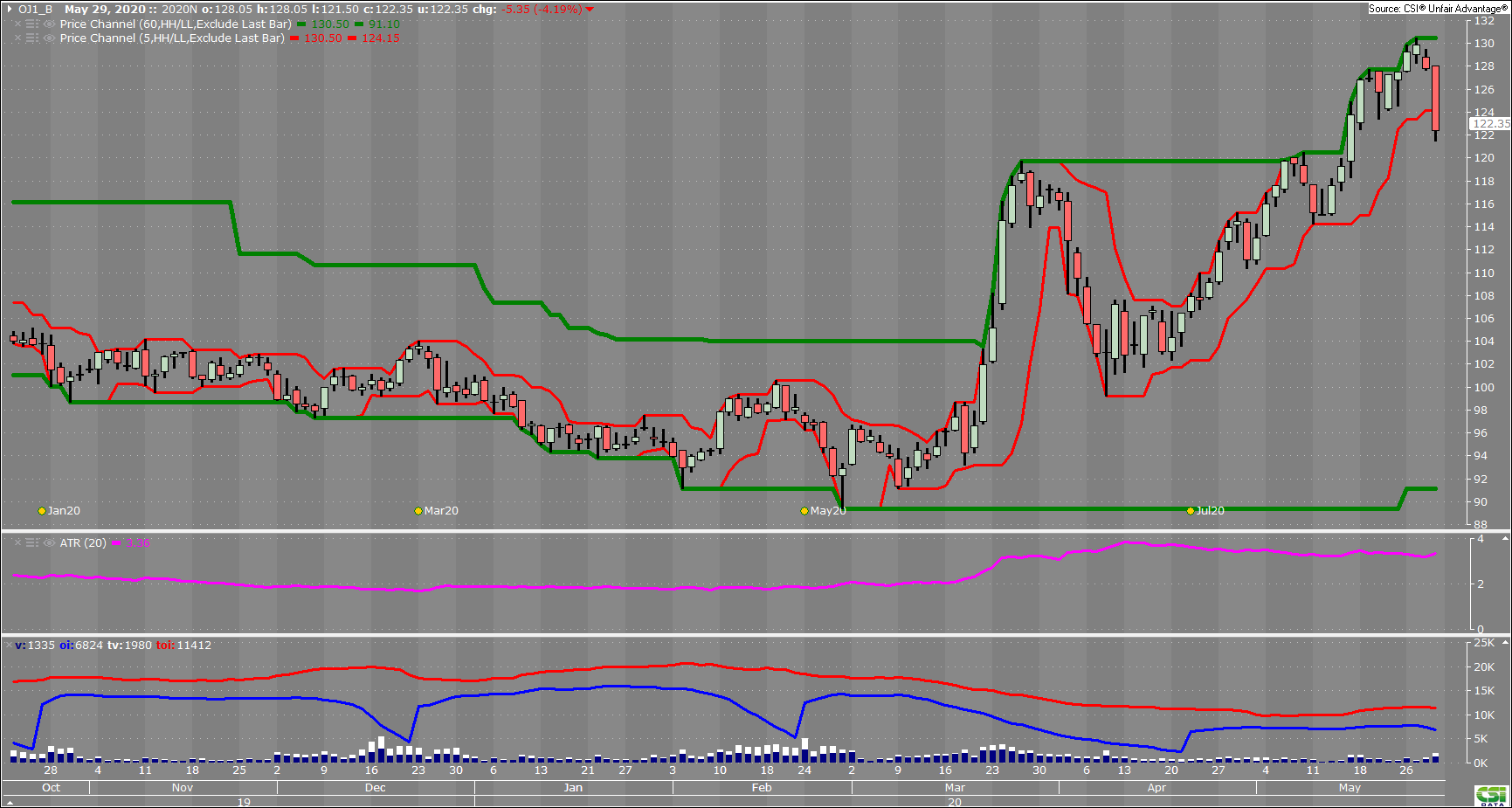Click the total open interest toi:11412

click(184, 646)
